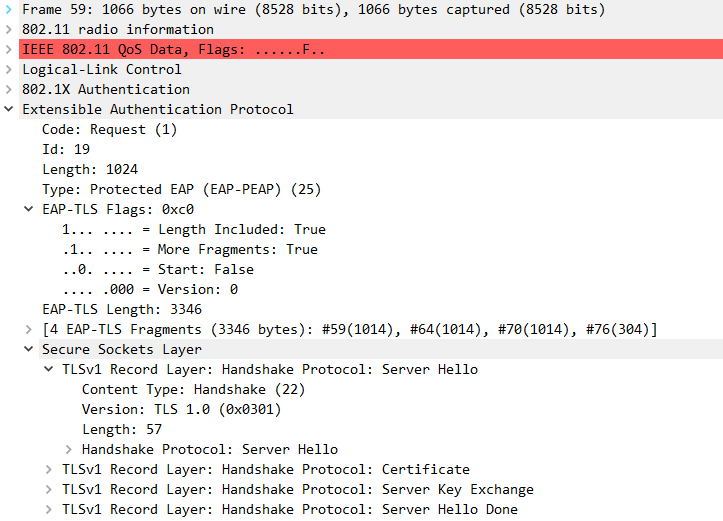Expand the IEEE 802.11 QoS Data row
The height and width of the screenshot is (521, 723).
coord(9,49)
